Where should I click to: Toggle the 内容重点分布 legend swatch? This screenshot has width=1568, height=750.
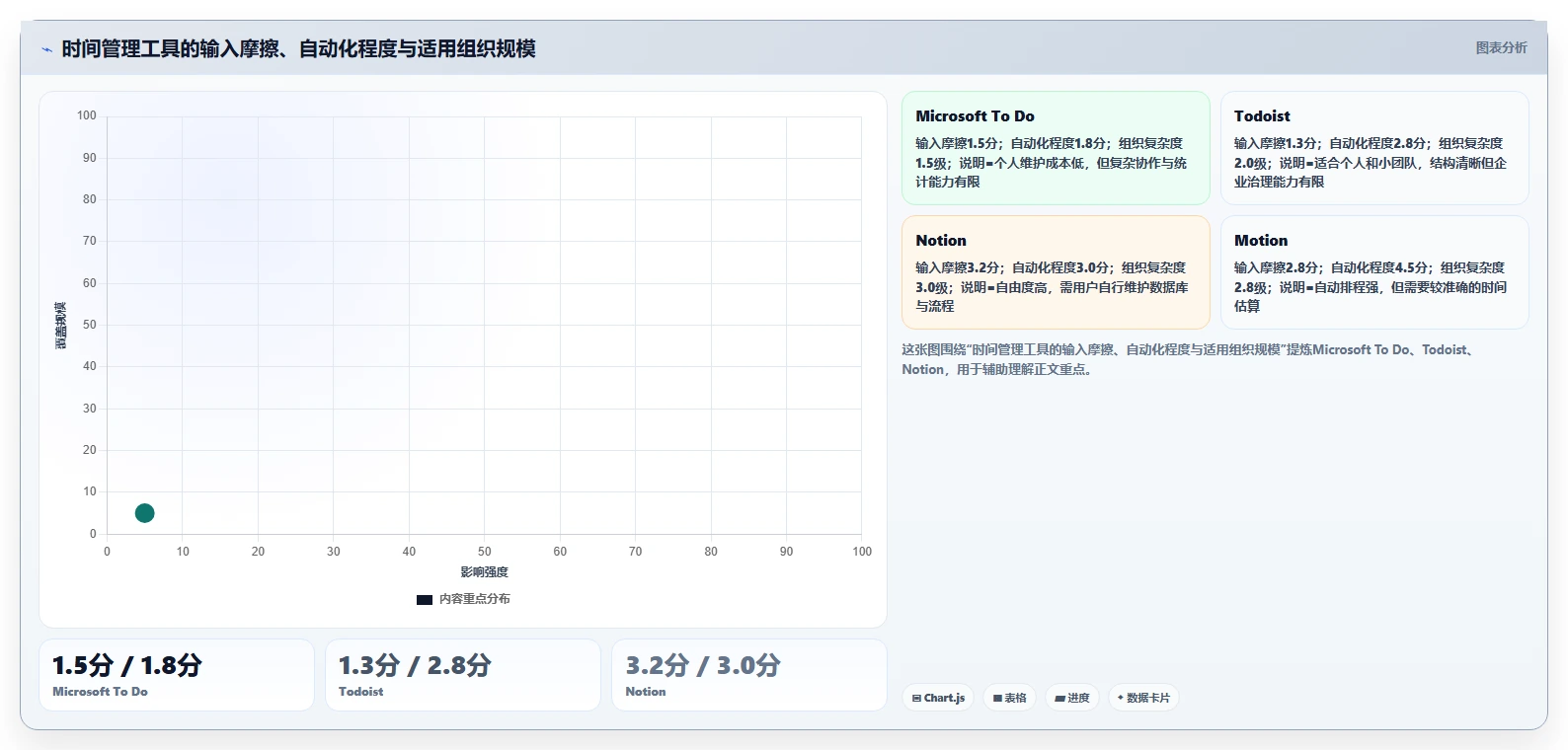pos(425,599)
